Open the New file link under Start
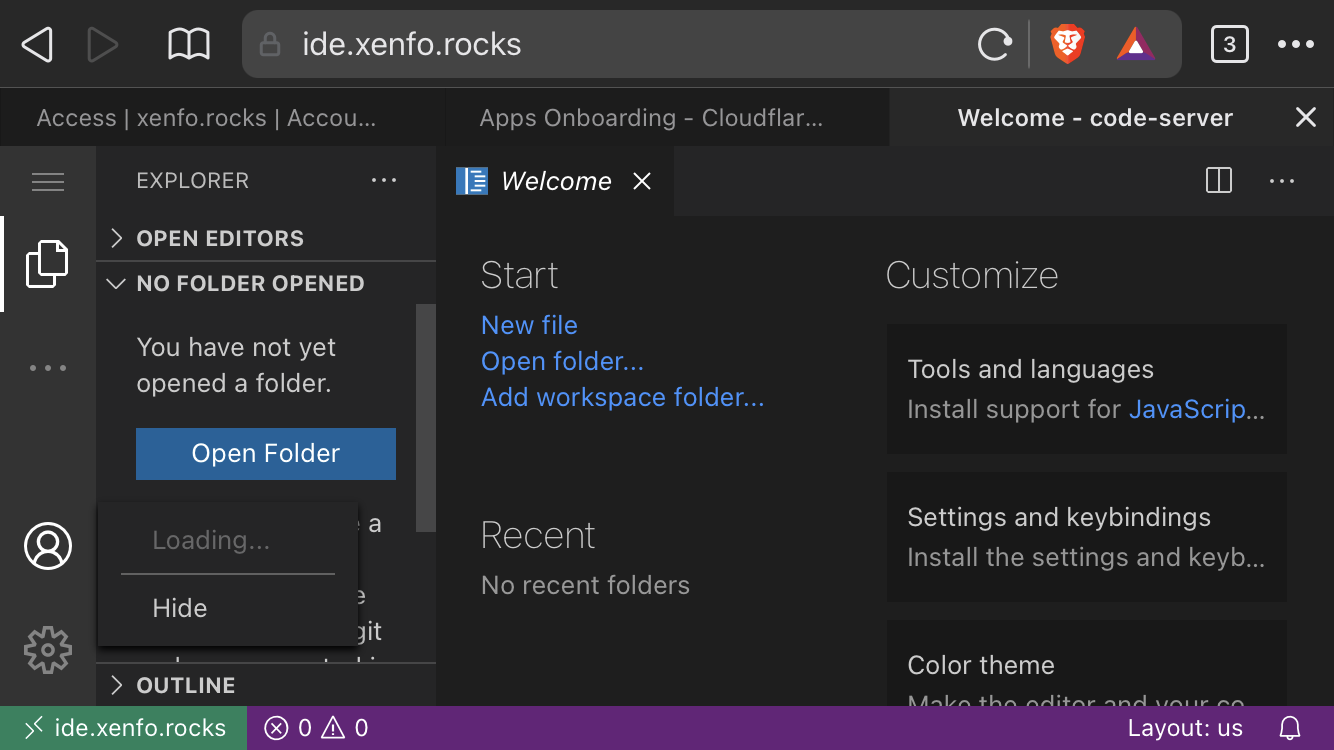1334x750 pixels. point(529,325)
